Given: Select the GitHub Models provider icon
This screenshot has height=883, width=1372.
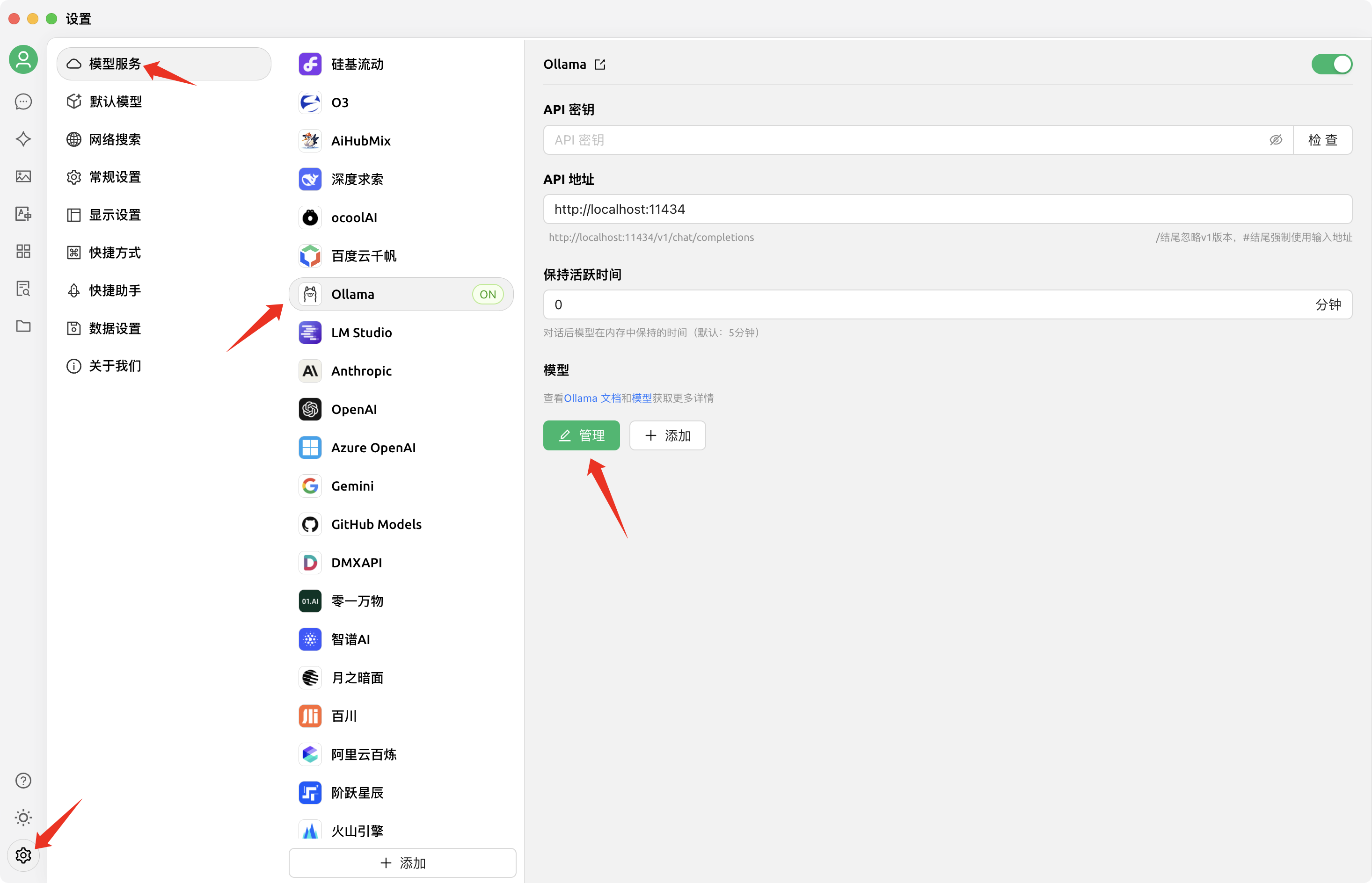Looking at the screenshot, I should pos(310,525).
